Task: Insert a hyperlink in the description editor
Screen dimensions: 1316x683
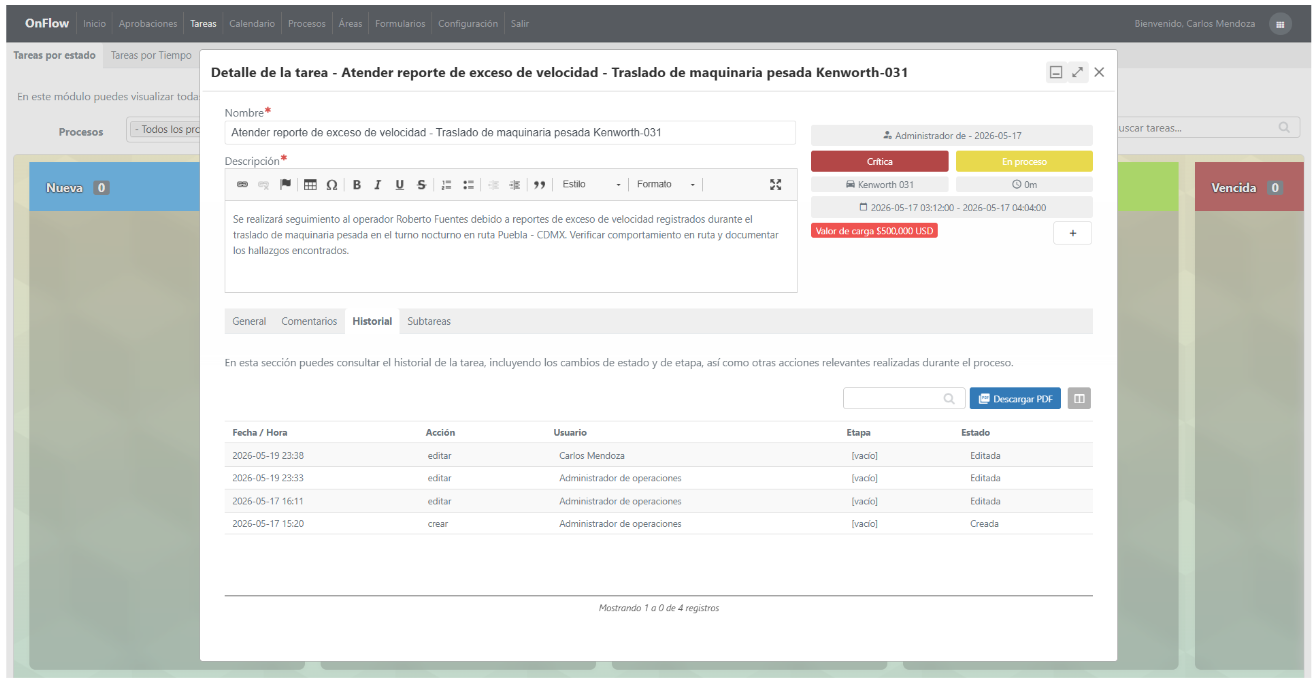Action: tap(241, 184)
